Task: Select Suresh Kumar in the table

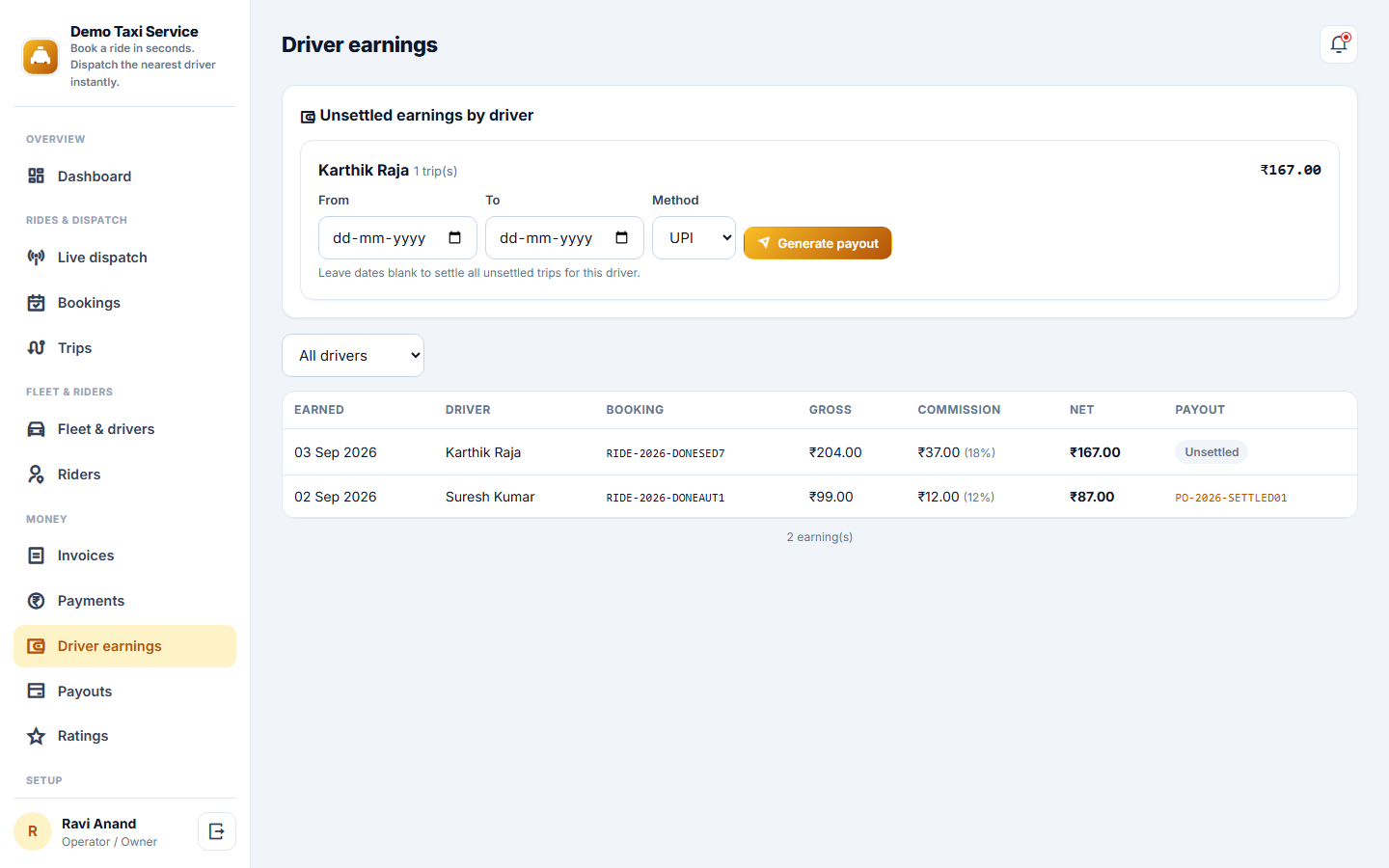Action: (490, 497)
